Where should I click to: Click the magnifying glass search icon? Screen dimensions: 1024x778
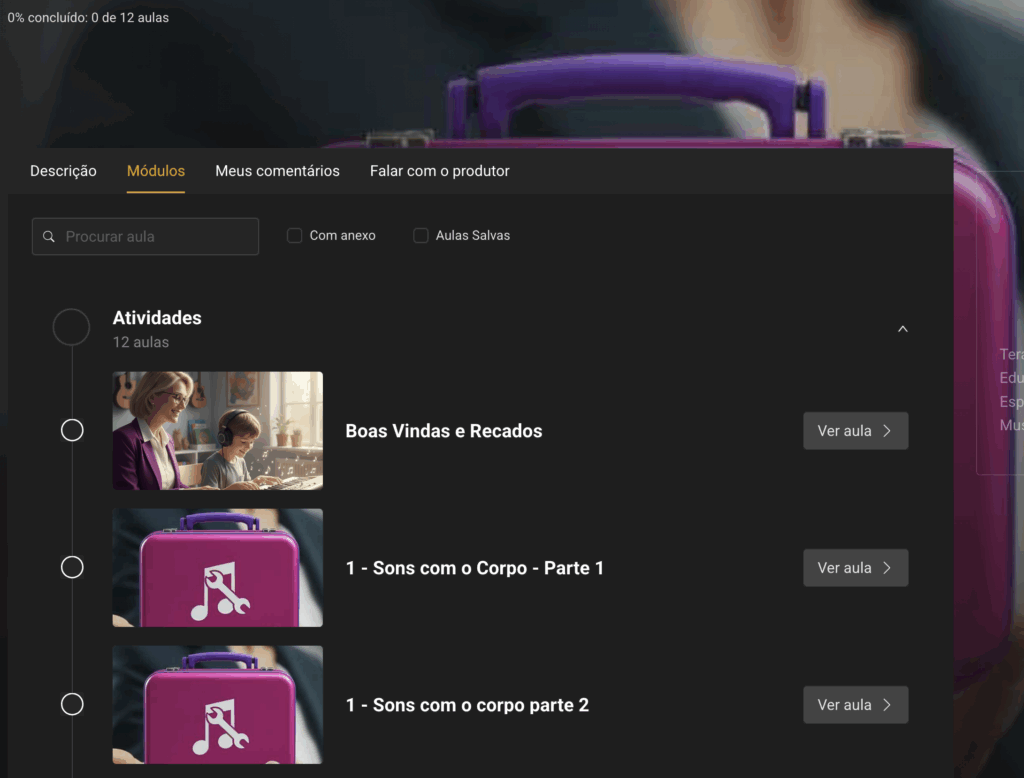(49, 237)
